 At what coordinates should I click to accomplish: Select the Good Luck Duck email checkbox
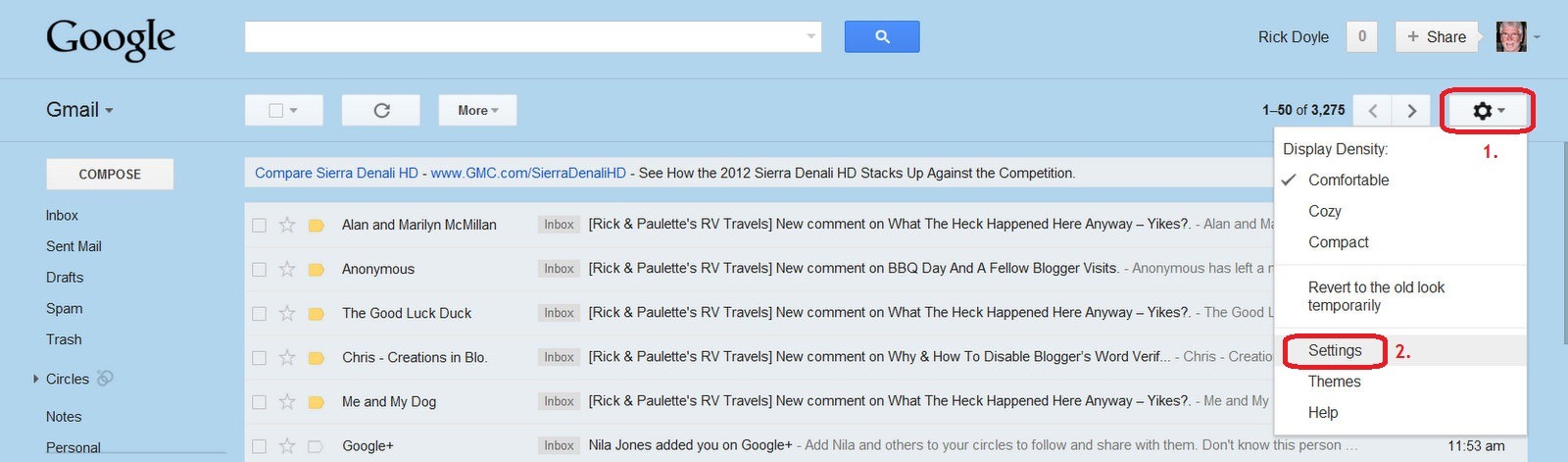259,313
